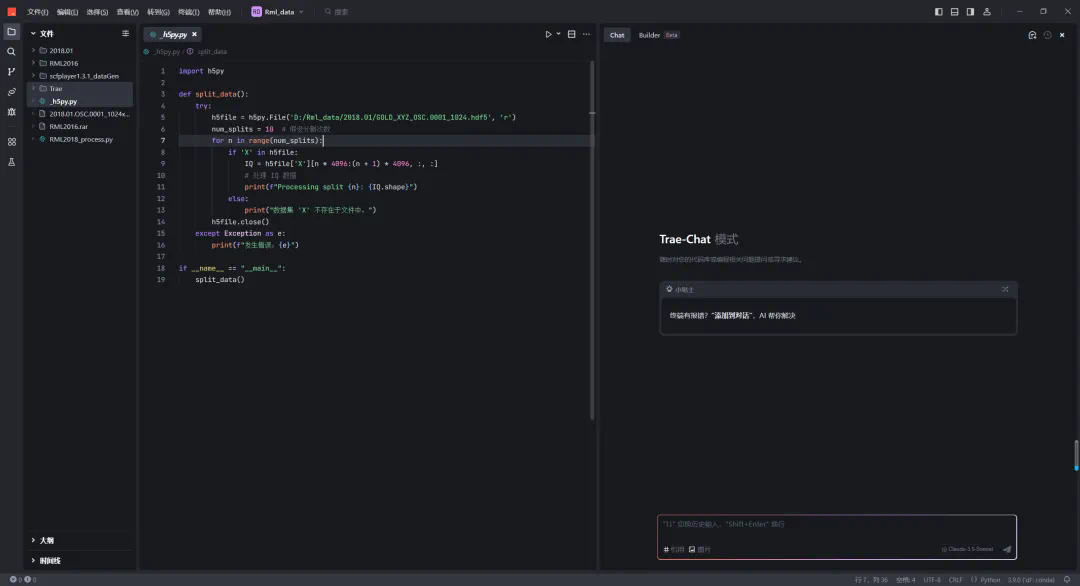Open the Extensions view in the activity bar
Image resolution: width=1080 pixels, height=586 pixels.
[12, 141]
